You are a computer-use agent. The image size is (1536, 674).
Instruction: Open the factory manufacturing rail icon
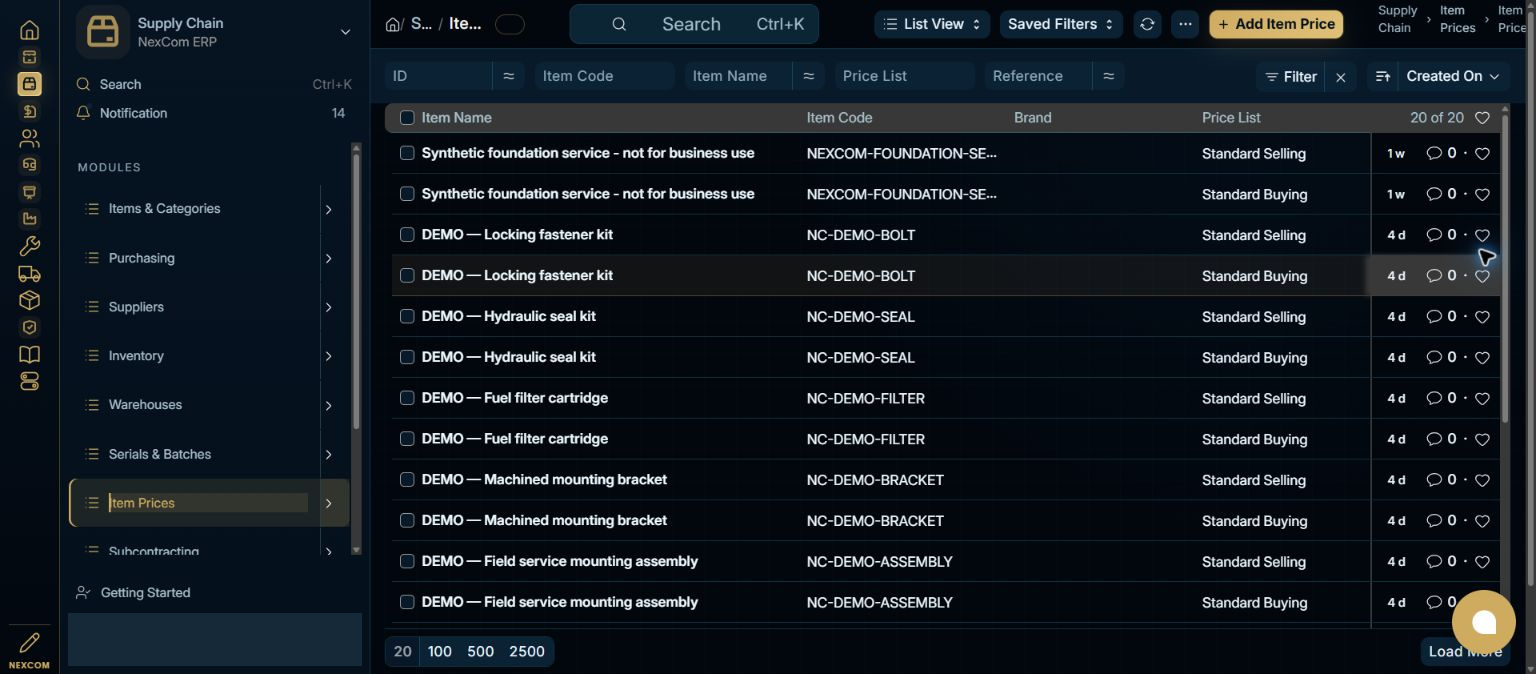pyautogui.click(x=29, y=219)
